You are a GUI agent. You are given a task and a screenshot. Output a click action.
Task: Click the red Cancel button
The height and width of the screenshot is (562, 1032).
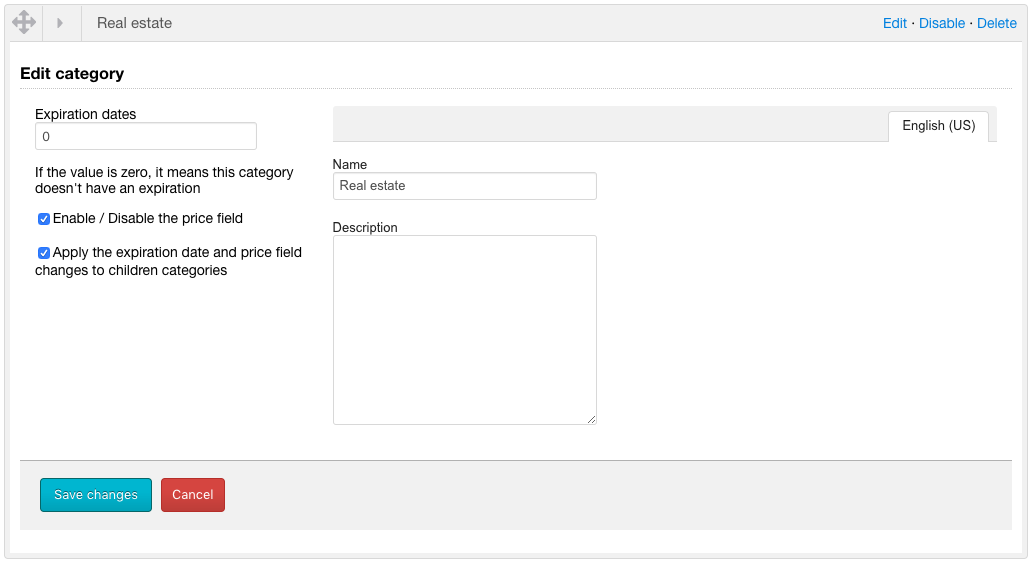point(193,495)
